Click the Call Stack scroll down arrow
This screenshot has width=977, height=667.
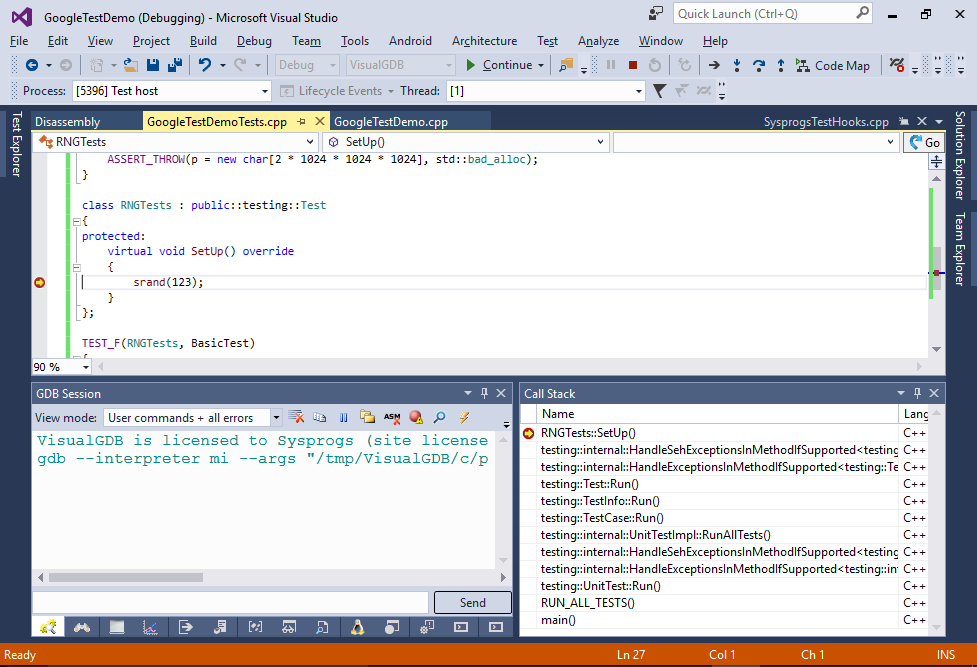936,628
